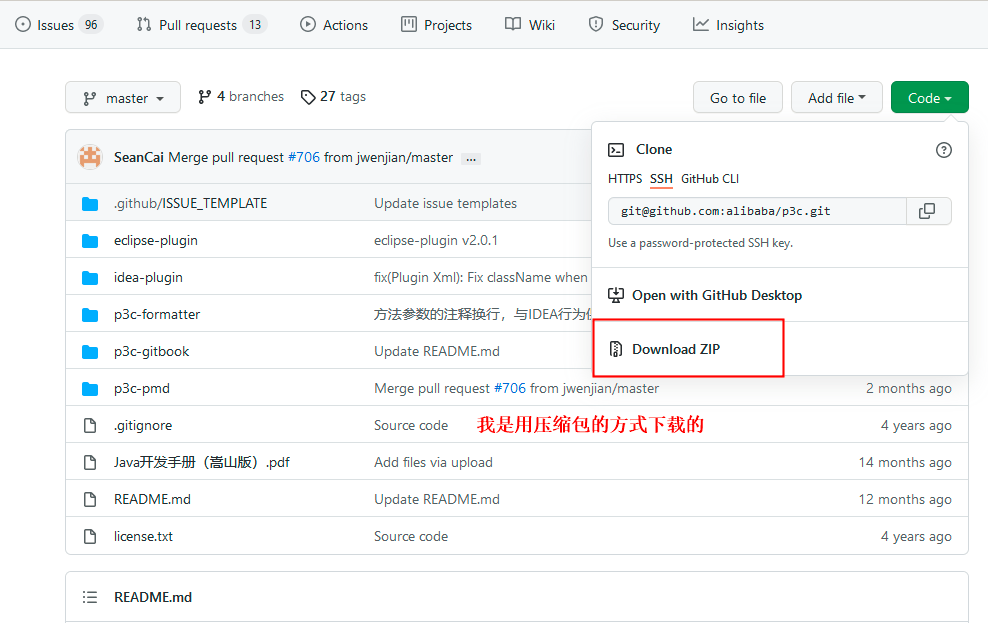The height and width of the screenshot is (623, 988).
Task: Click folder icon next to p3c-gitbook
Action: (x=90, y=352)
